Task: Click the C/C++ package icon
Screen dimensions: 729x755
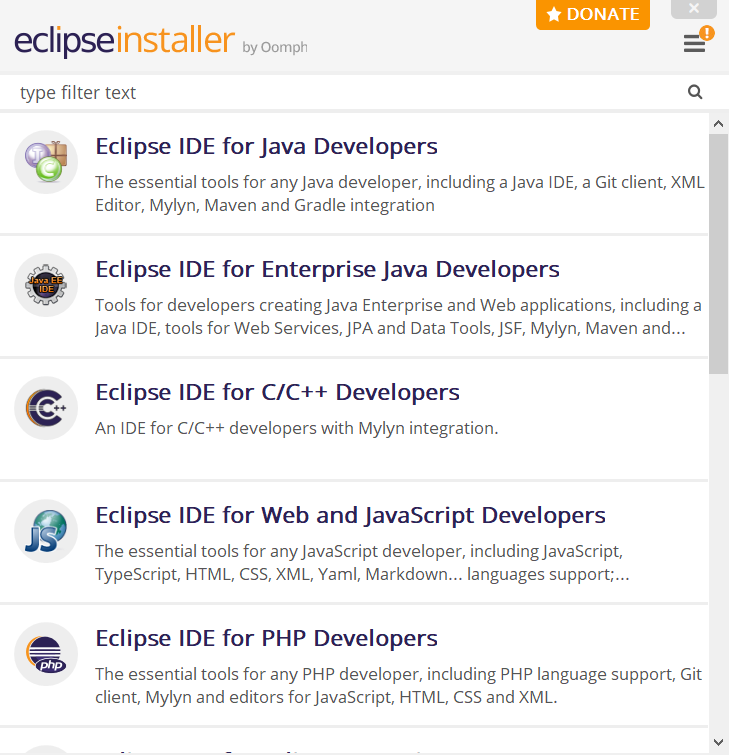Action: [46, 408]
